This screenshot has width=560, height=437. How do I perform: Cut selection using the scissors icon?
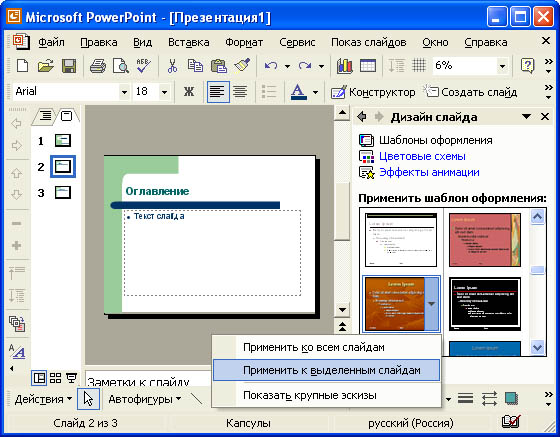pyautogui.click(x=172, y=66)
